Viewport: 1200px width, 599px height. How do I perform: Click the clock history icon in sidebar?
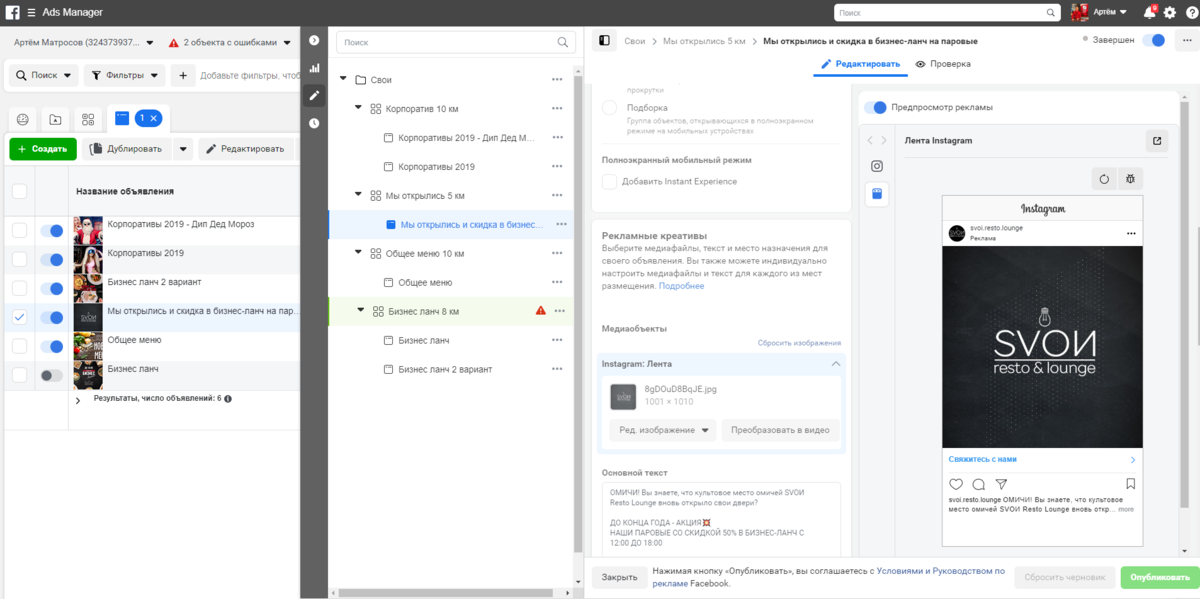[x=314, y=123]
